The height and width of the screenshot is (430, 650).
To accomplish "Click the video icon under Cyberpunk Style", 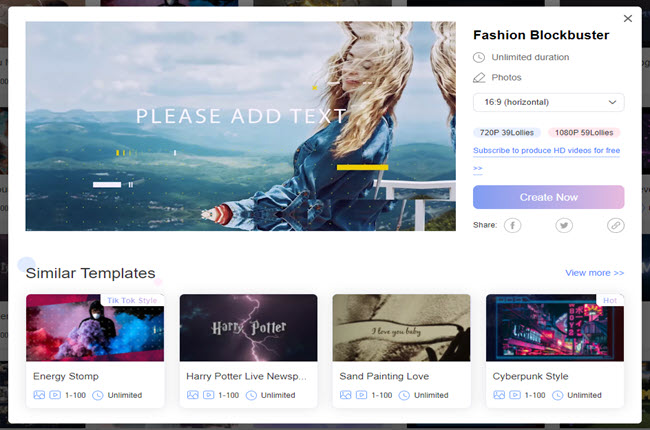I will (x=514, y=395).
